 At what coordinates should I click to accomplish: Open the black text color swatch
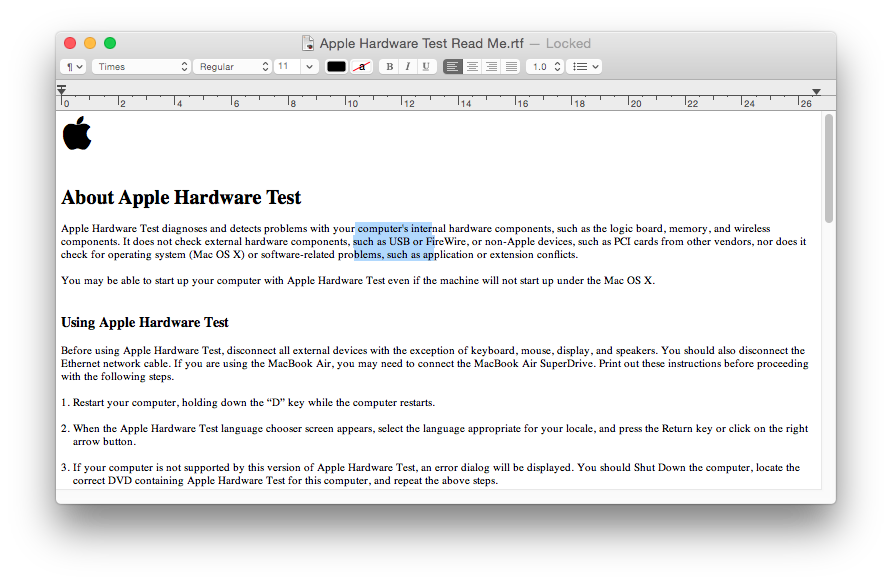pos(336,67)
